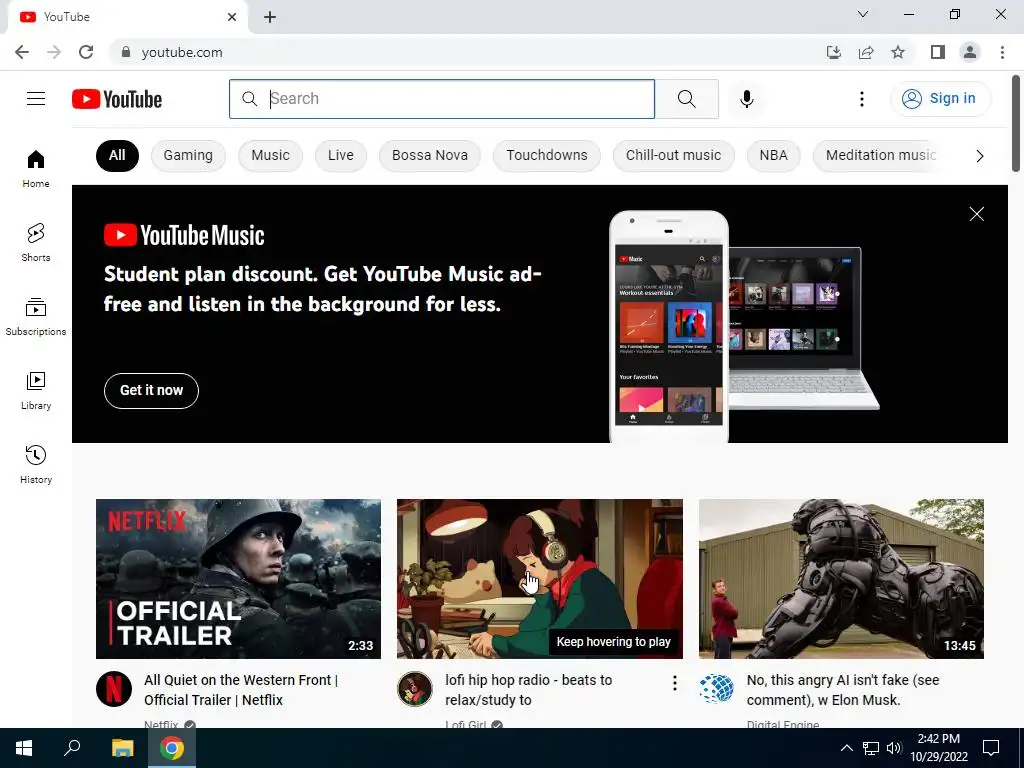Close the YouTube tab
The height and width of the screenshot is (768, 1024).
coord(232,17)
